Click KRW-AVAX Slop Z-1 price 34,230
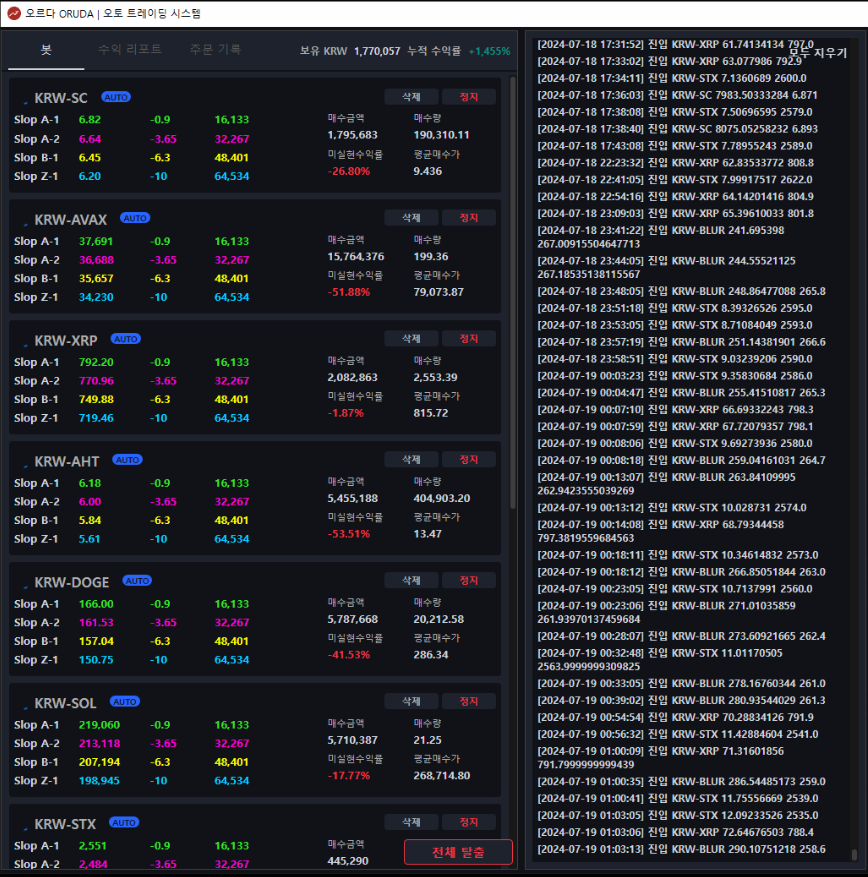This screenshot has height=877, width=868. 96,297
